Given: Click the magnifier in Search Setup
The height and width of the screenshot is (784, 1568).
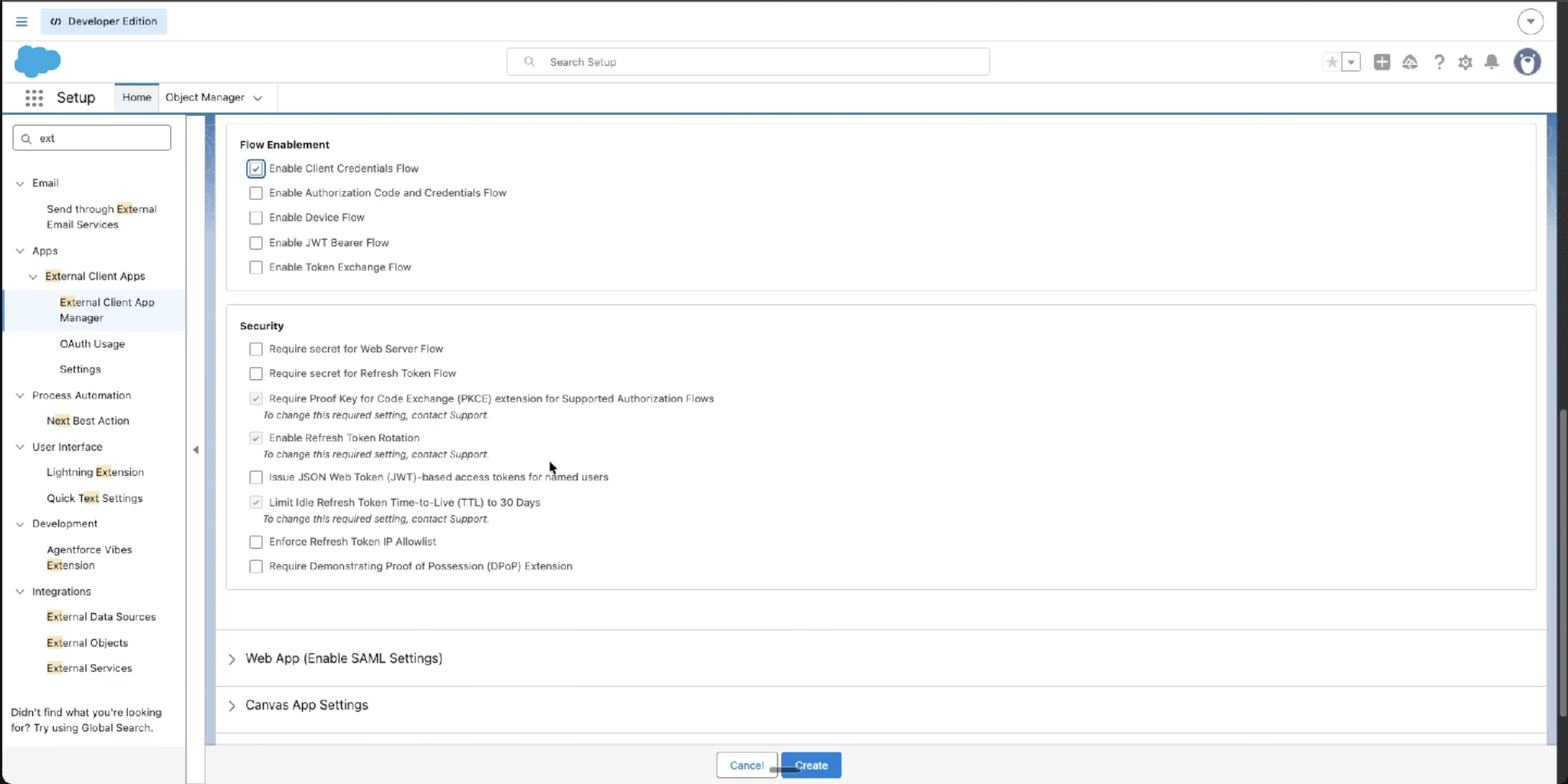Looking at the screenshot, I should 529,62.
